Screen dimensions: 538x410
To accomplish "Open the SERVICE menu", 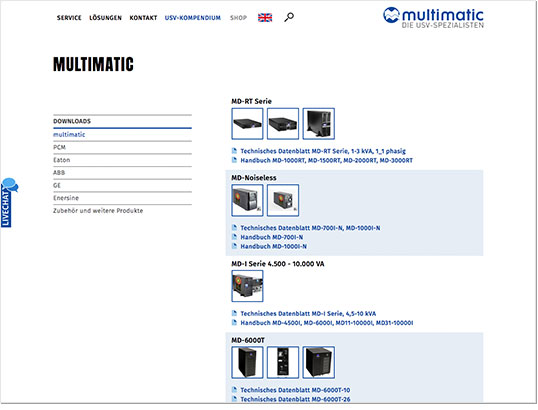I will click(69, 18).
